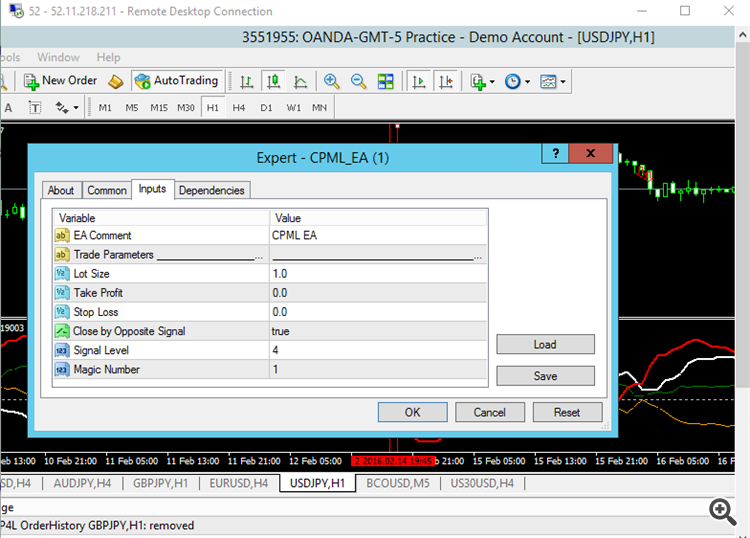Viewport: 750px width, 538px height.
Task: Open the Window menu
Action: 58,57
